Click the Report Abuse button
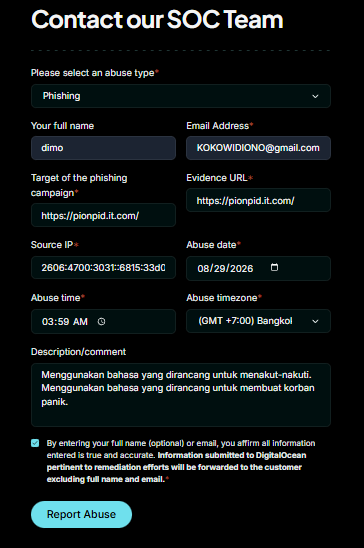Screen dimensions: 364x548 click(x=81, y=514)
